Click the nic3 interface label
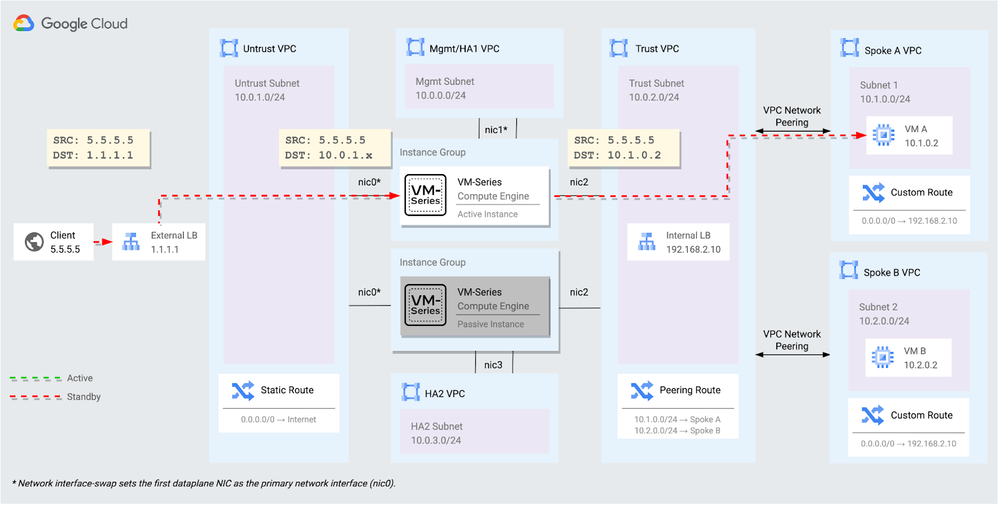Viewport: 999px width, 505px height. (x=494, y=365)
